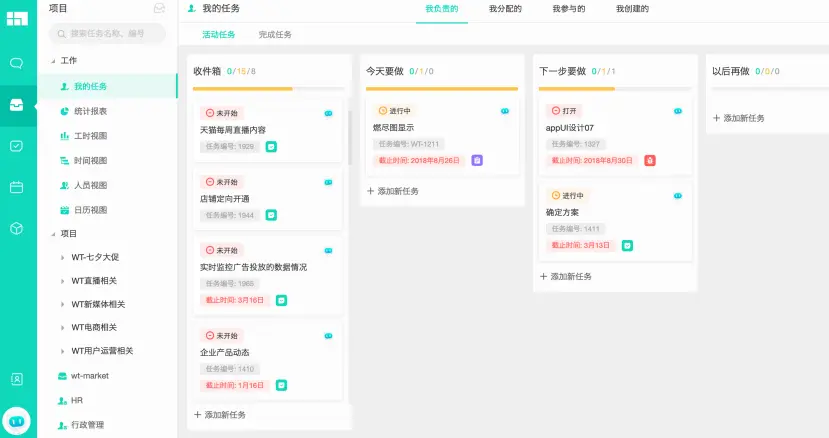Select 我的任务 in sidebar
Image resolution: width=829 pixels, height=438 pixels.
(x=107, y=86)
